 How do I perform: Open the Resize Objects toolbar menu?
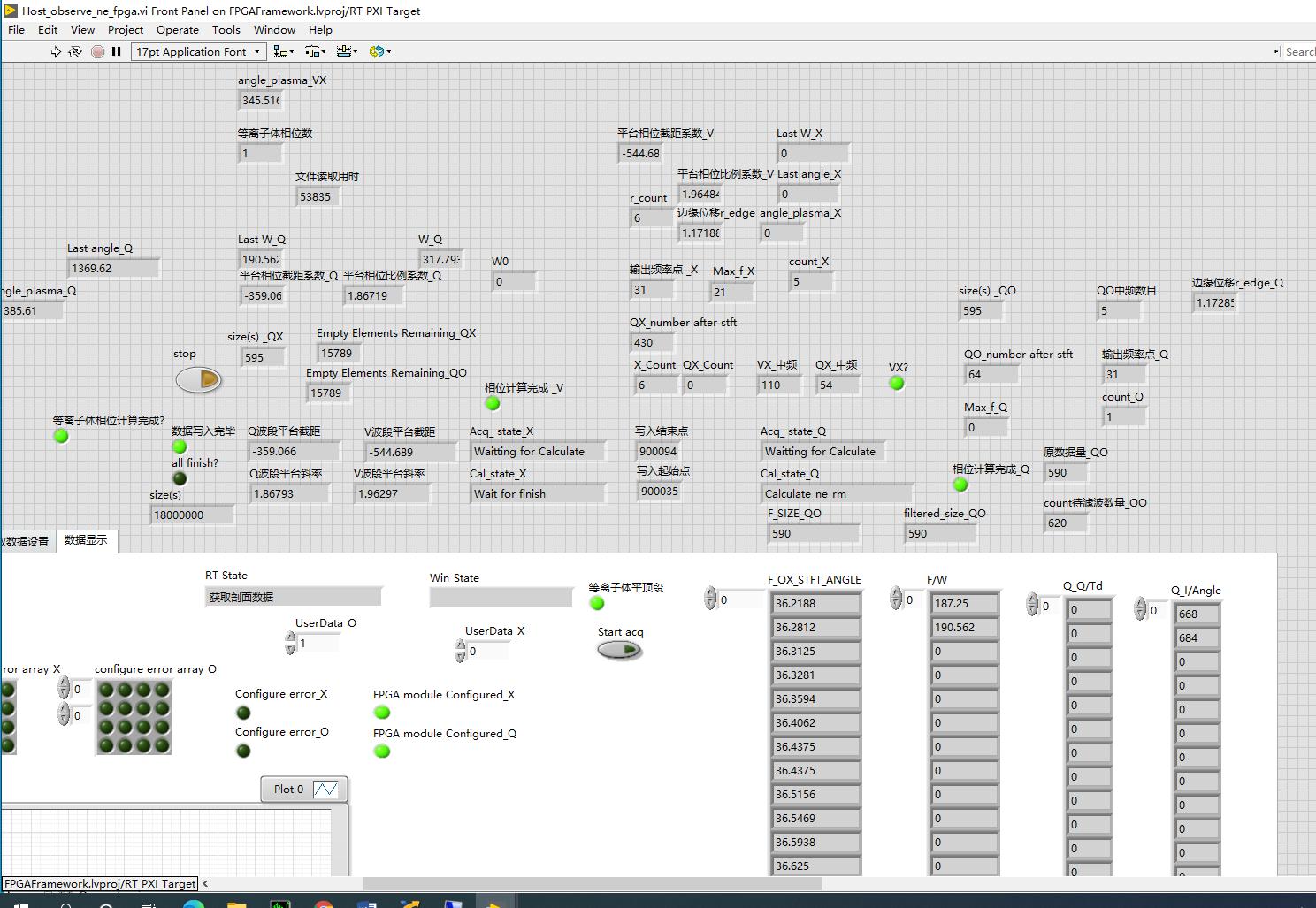347,52
